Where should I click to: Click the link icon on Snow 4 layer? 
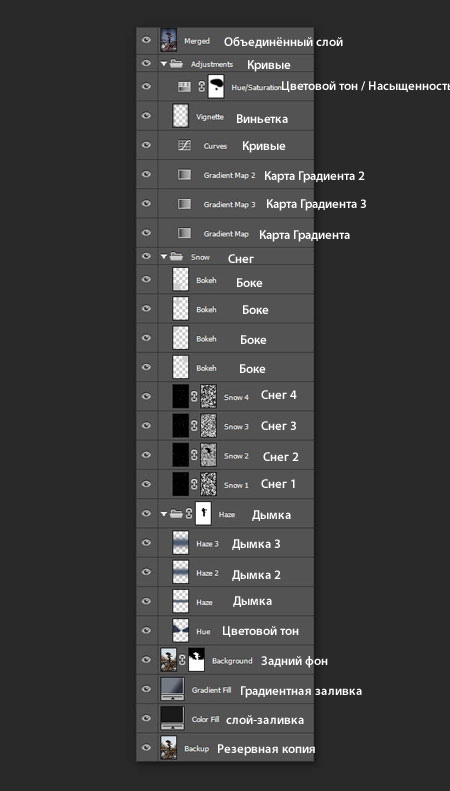tap(194, 397)
